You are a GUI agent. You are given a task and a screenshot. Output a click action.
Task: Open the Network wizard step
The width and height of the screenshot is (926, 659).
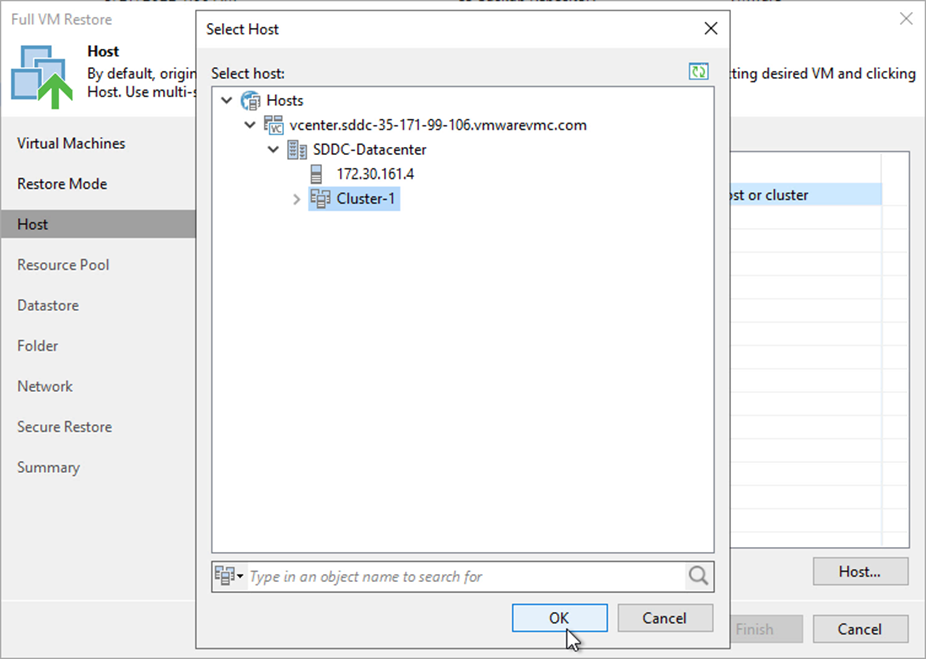tap(45, 386)
